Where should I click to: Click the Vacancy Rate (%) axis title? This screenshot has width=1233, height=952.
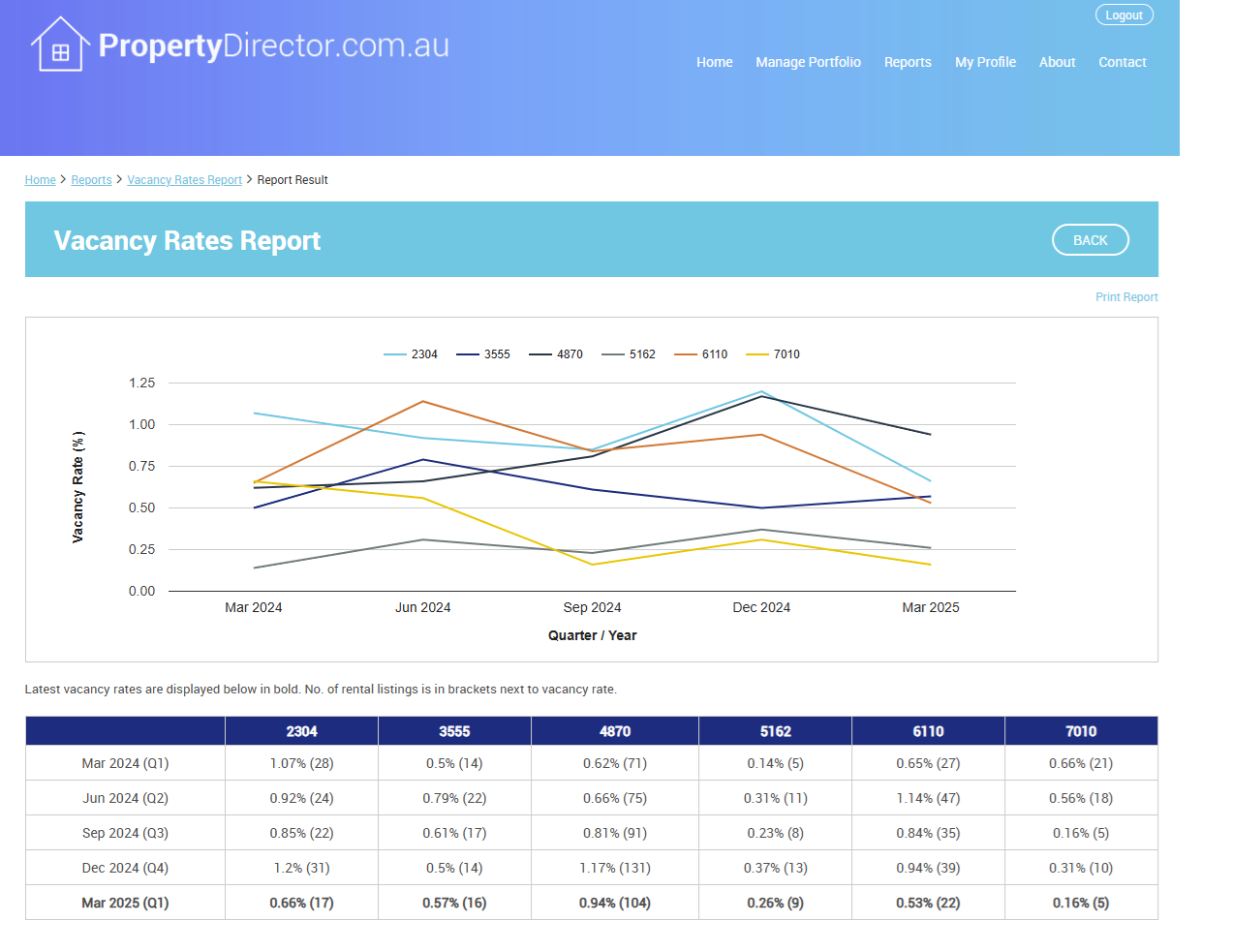pyautogui.click(x=77, y=487)
